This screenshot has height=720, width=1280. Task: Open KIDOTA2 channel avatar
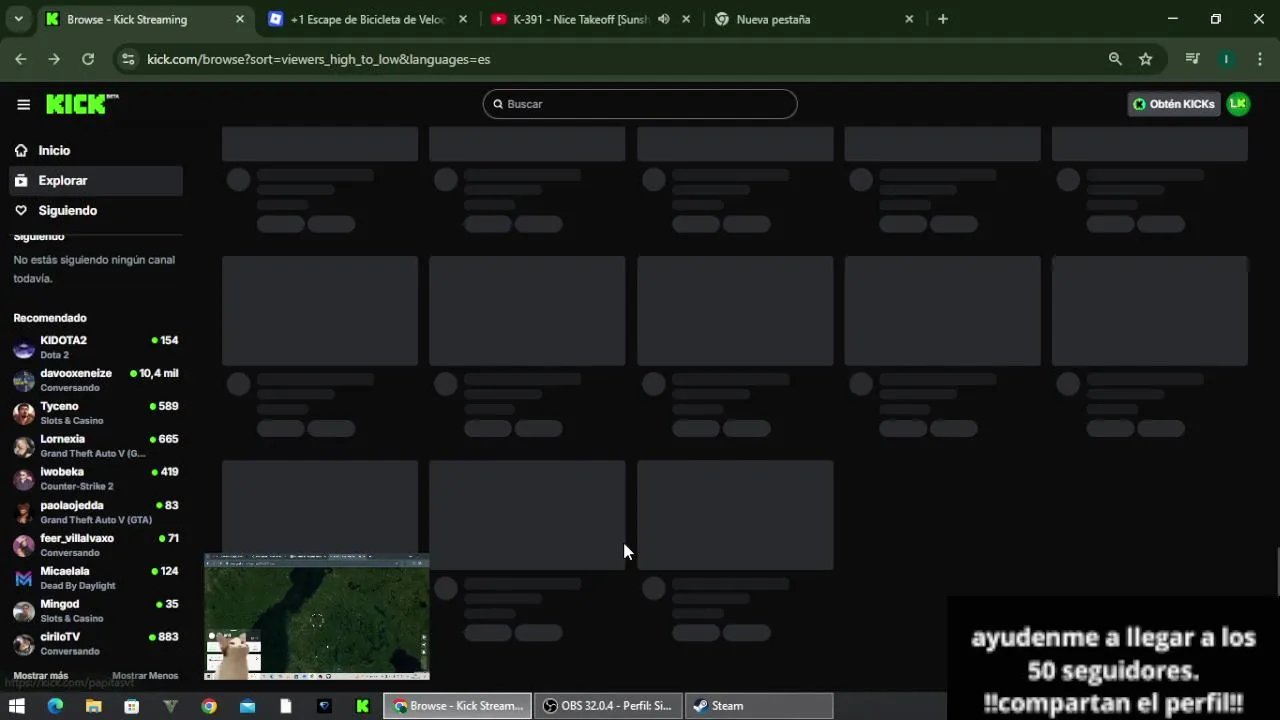coord(24,348)
